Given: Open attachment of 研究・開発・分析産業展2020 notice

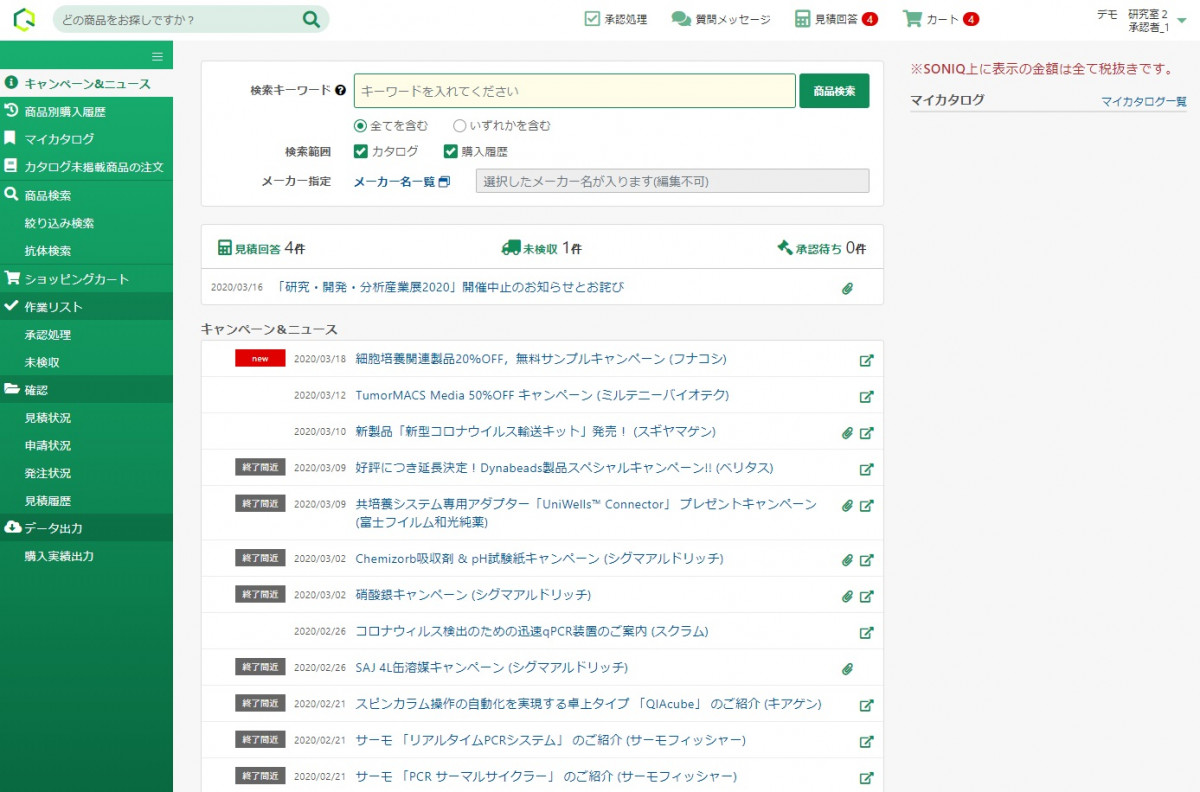Looking at the screenshot, I should (847, 288).
